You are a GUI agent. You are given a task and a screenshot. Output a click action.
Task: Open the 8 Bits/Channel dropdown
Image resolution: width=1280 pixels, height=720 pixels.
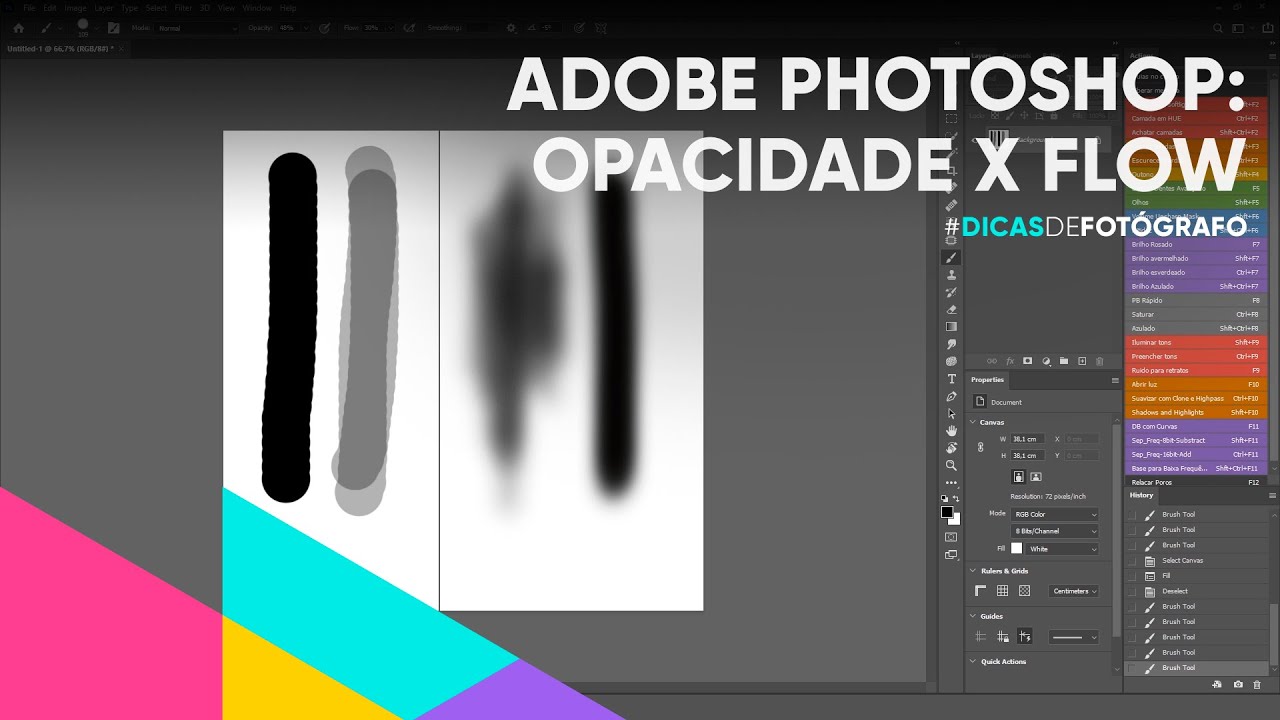[x=1055, y=531]
